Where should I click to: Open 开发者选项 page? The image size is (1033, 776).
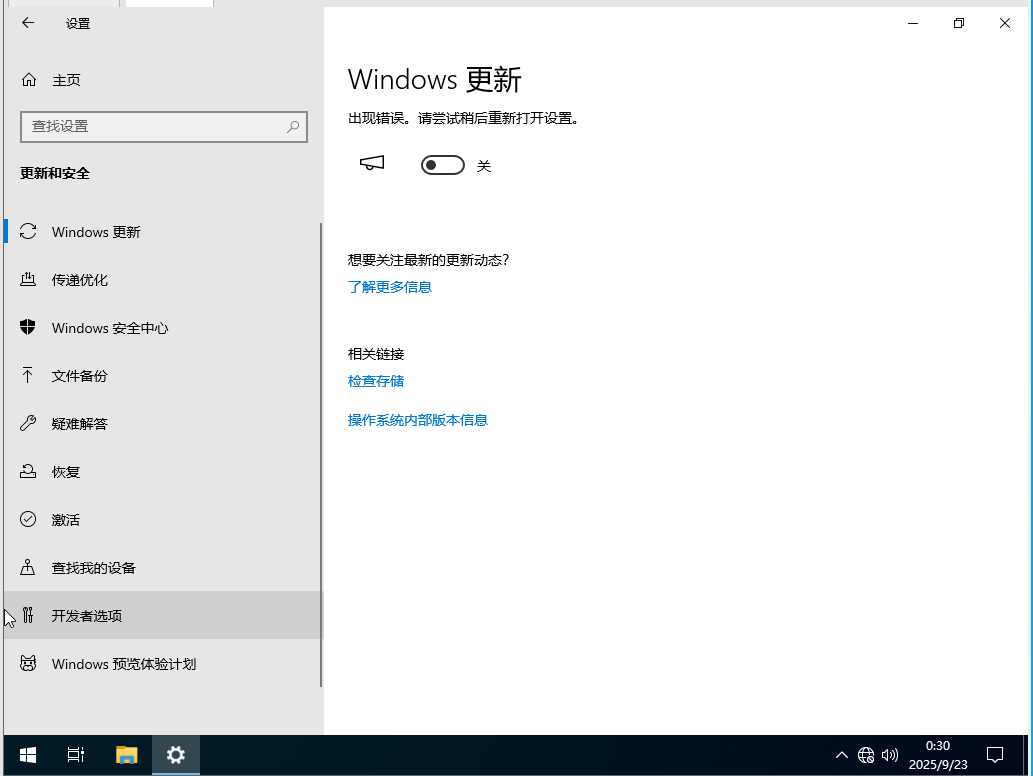(163, 615)
